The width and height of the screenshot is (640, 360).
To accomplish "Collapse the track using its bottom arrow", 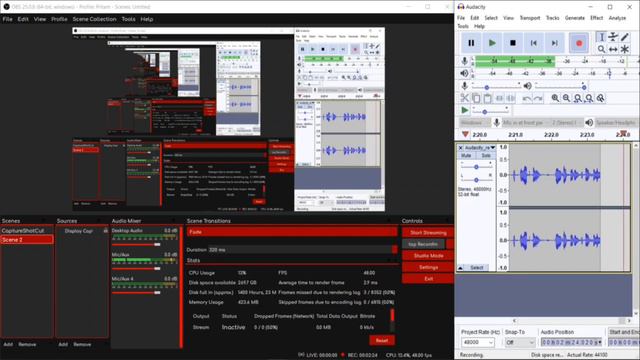I will pos(460,268).
